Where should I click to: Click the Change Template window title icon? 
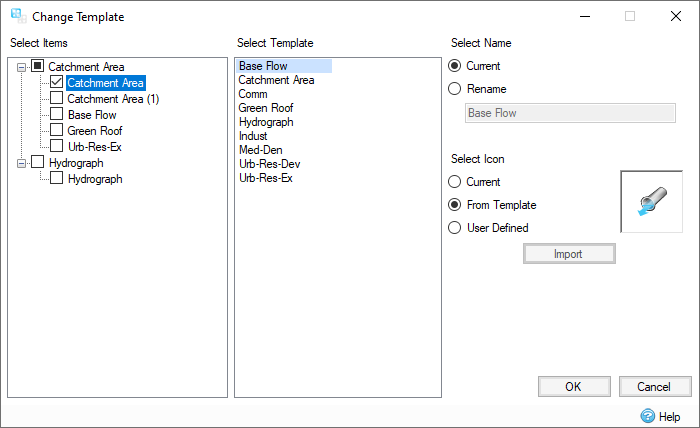17,16
